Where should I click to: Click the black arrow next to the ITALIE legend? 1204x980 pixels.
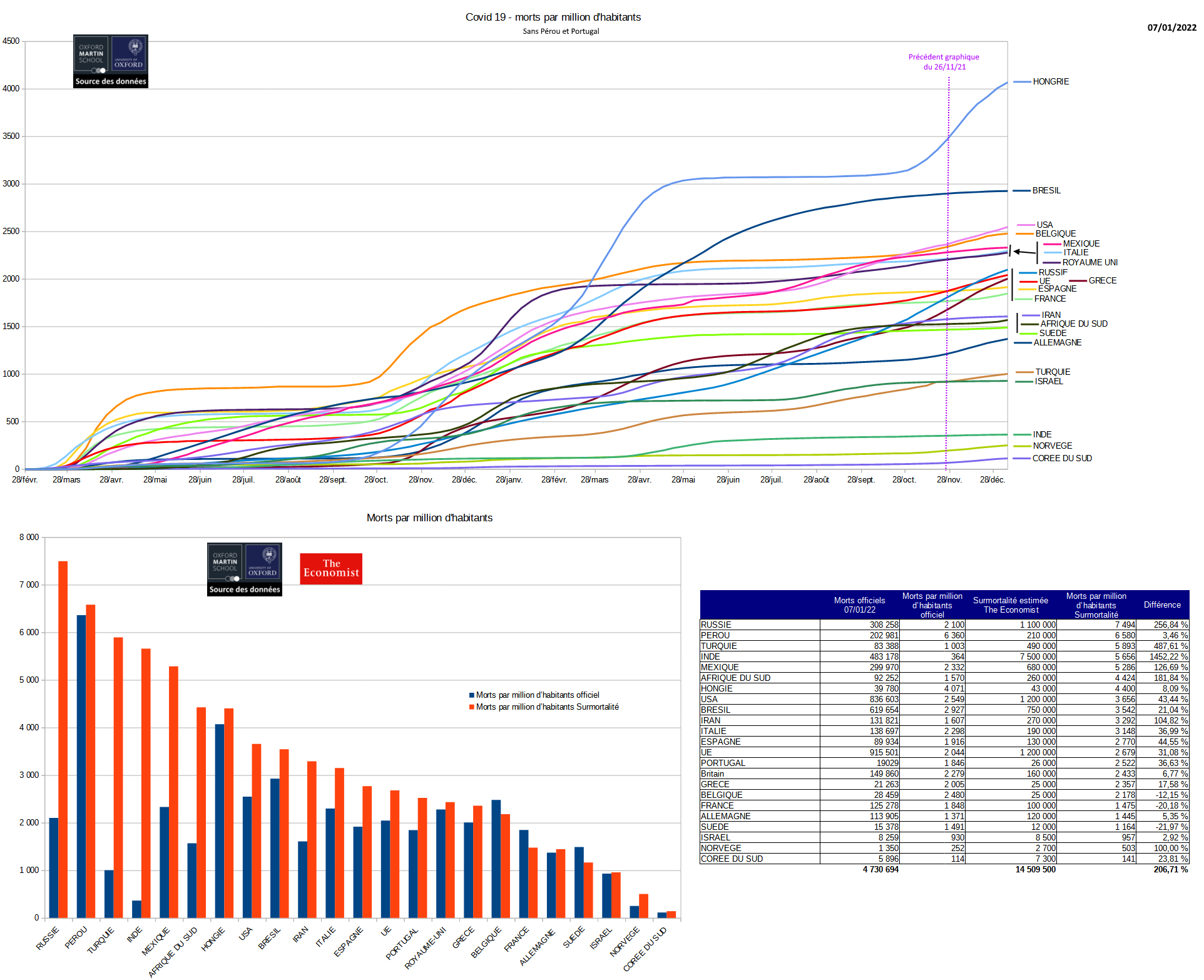click(x=1024, y=252)
